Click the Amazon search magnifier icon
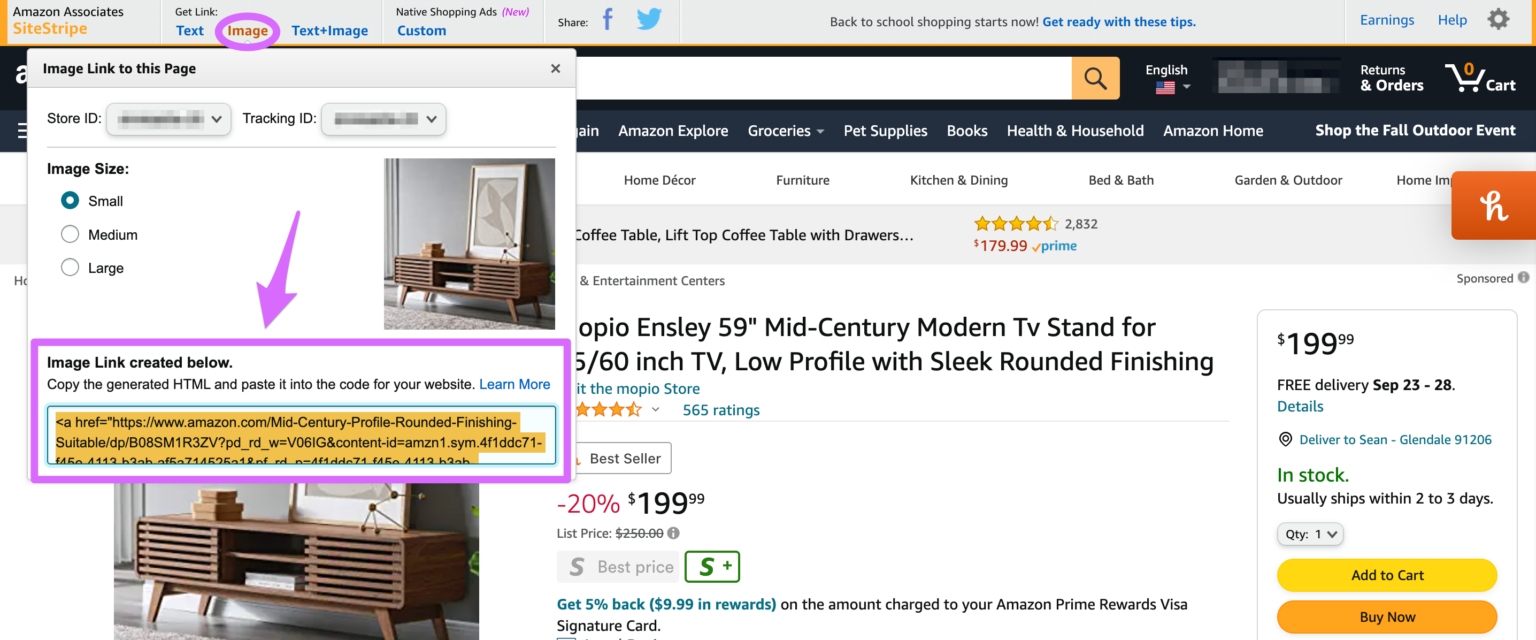 pos(1095,77)
